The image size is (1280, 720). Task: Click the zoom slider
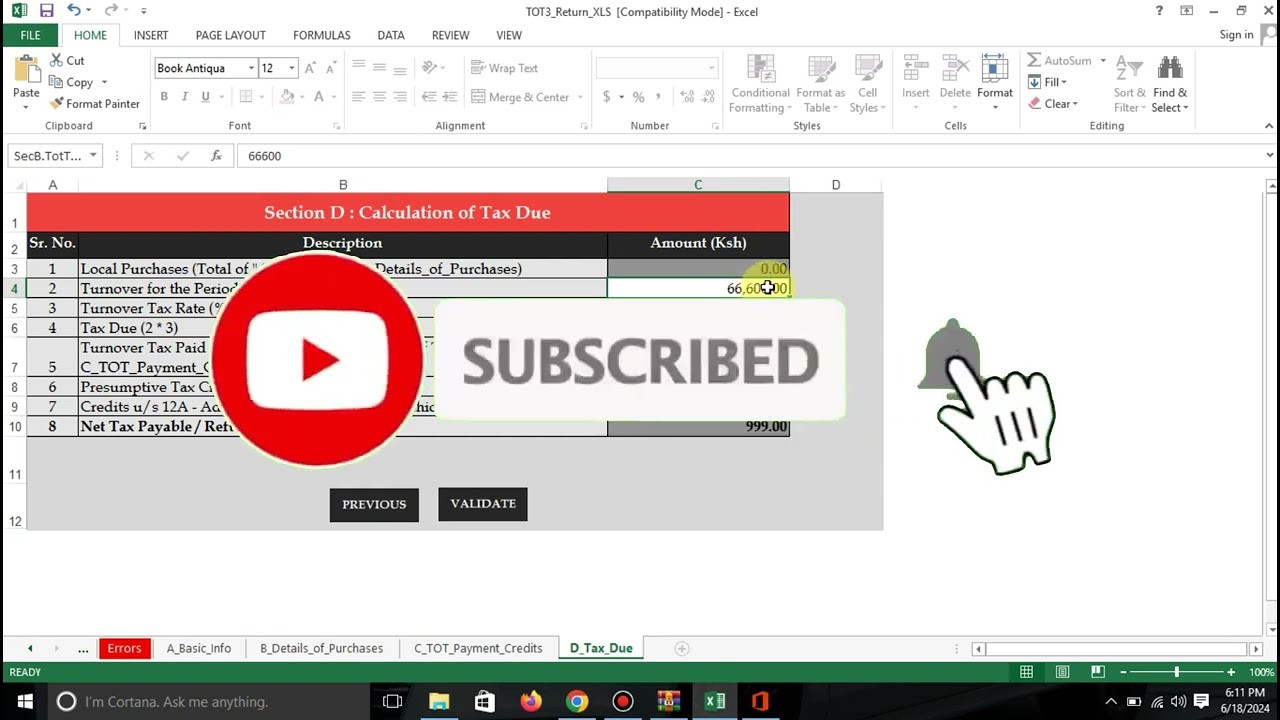click(x=1176, y=672)
